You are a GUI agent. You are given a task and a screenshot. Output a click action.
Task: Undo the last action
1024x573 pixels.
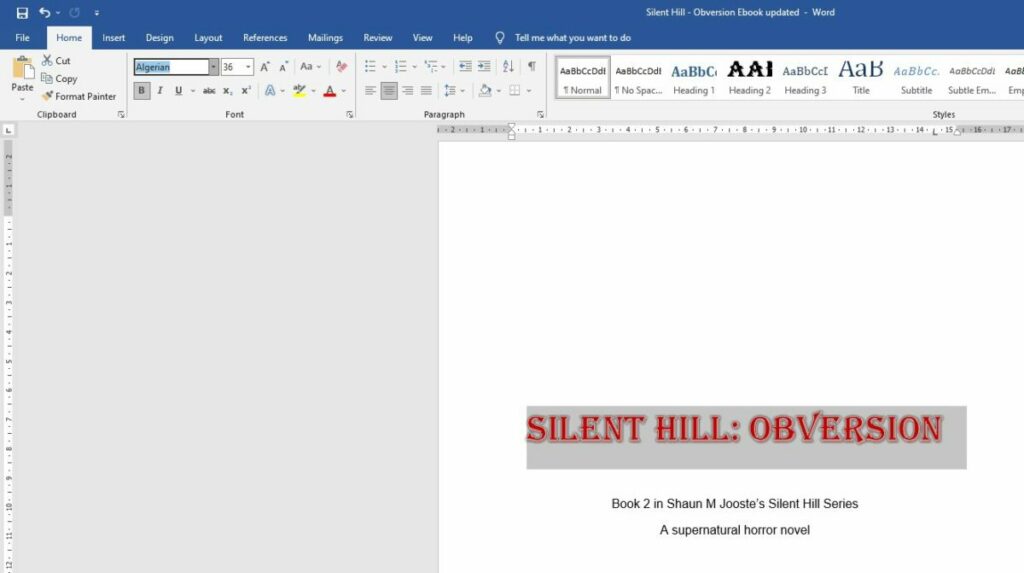(x=44, y=12)
